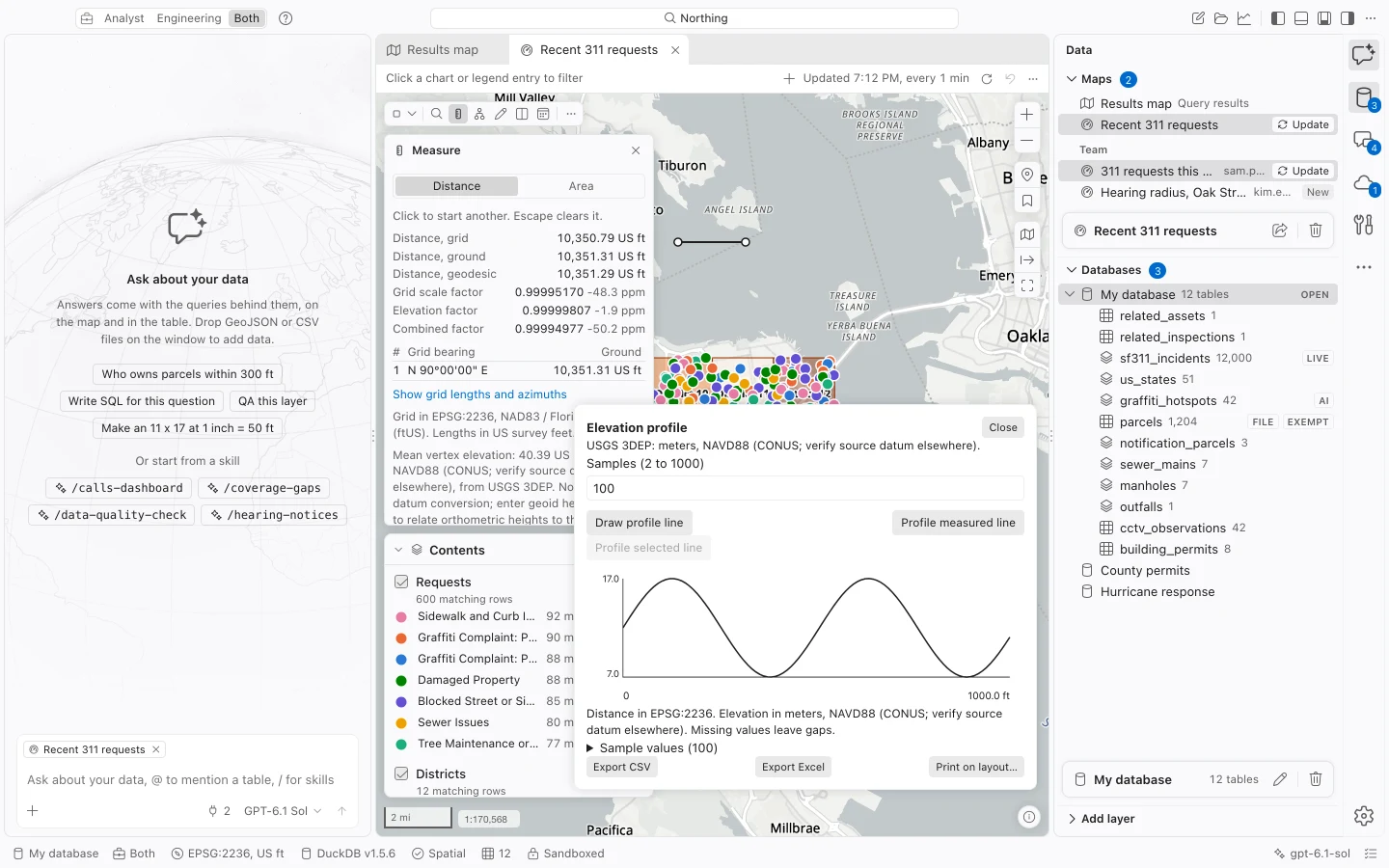Viewport: 1389px width, 868px height.
Task: Zoom in on the map with plus button
Action: click(1027, 114)
